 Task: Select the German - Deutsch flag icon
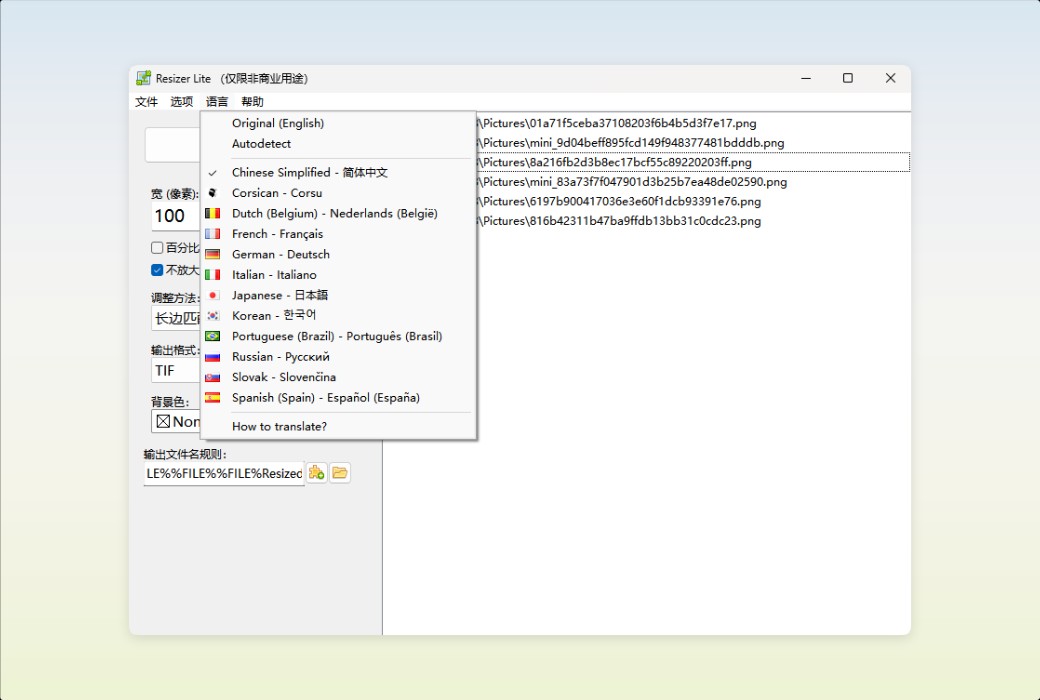pos(212,254)
